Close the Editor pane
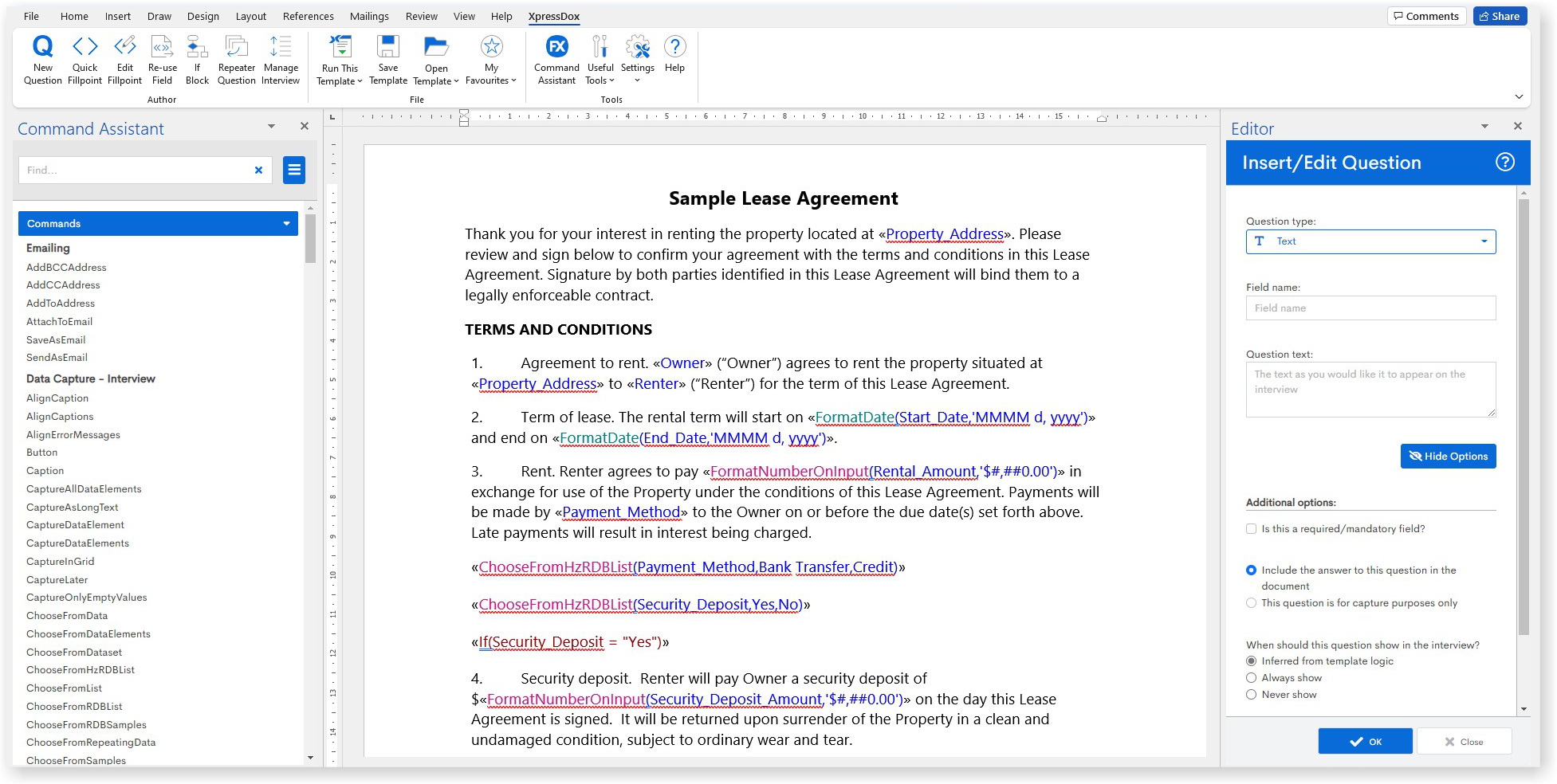The height and width of the screenshot is (784, 1557). 1517,126
